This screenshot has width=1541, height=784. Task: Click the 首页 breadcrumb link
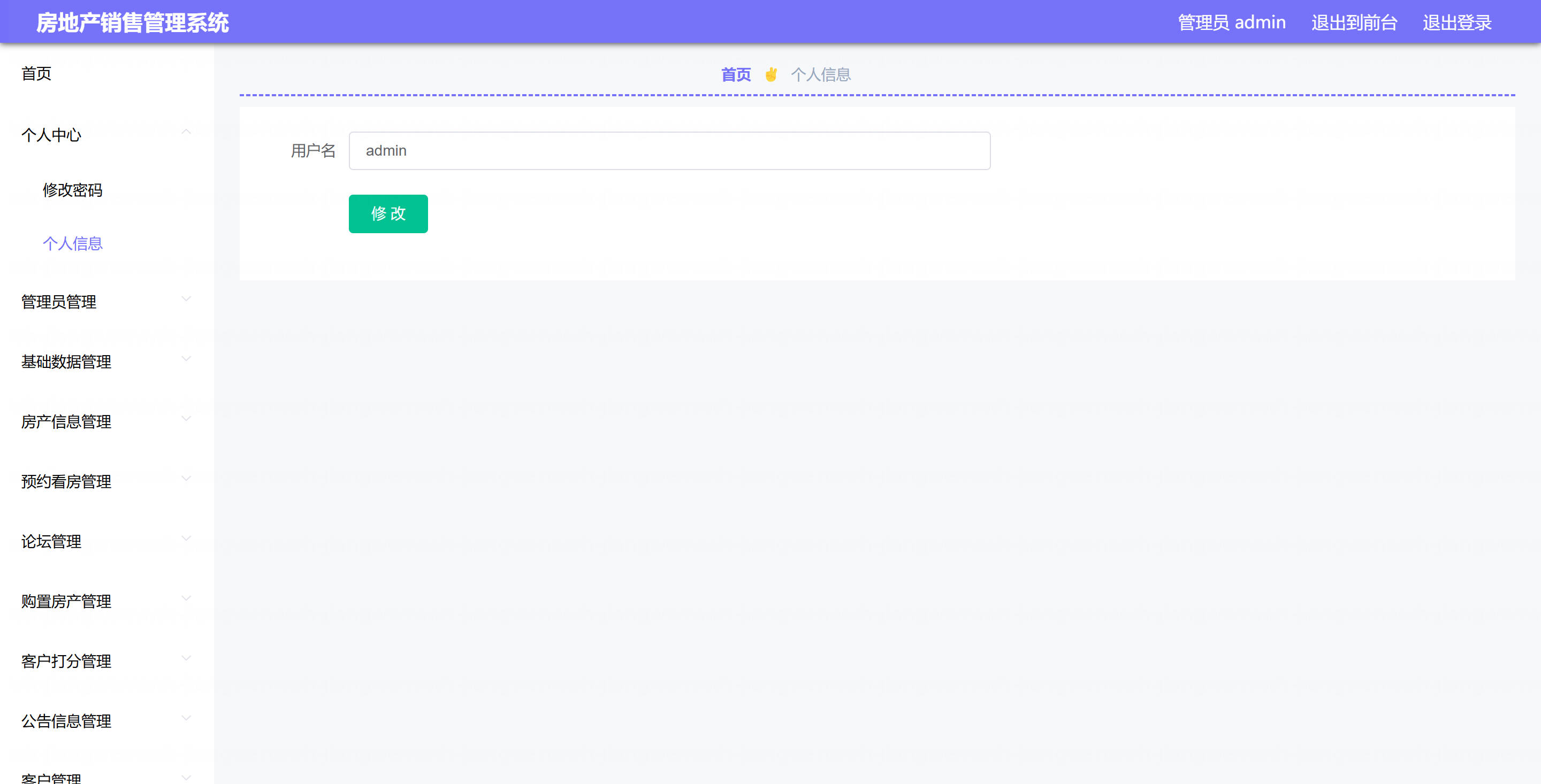pyautogui.click(x=735, y=75)
